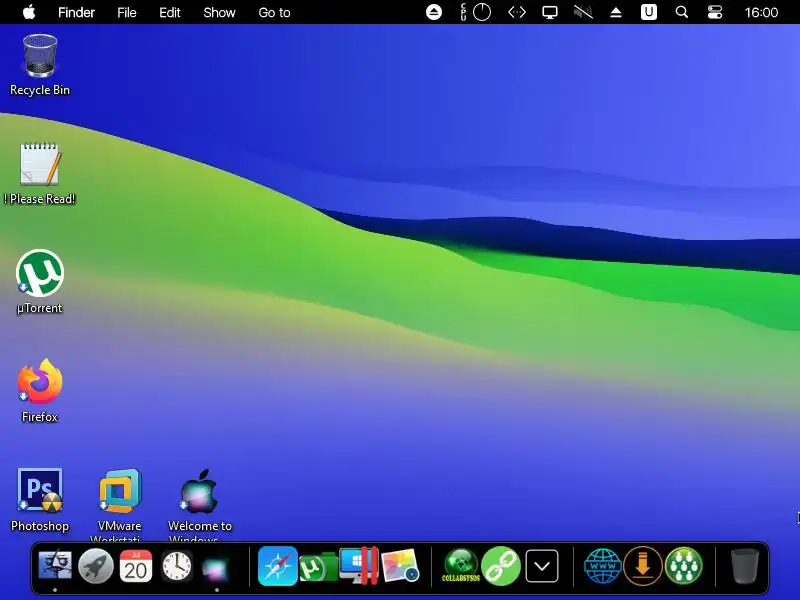The image size is (800, 600).
Task: Open Launchpad rocket in dock
Action: pyautogui.click(x=95, y=566)
